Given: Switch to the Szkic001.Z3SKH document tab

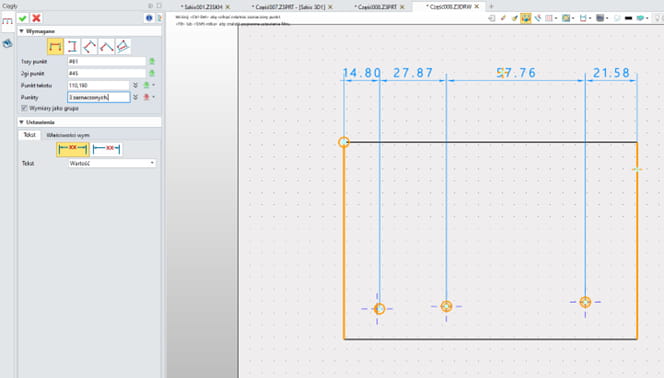Looking at the screenshot, I should tap(202, 7).
